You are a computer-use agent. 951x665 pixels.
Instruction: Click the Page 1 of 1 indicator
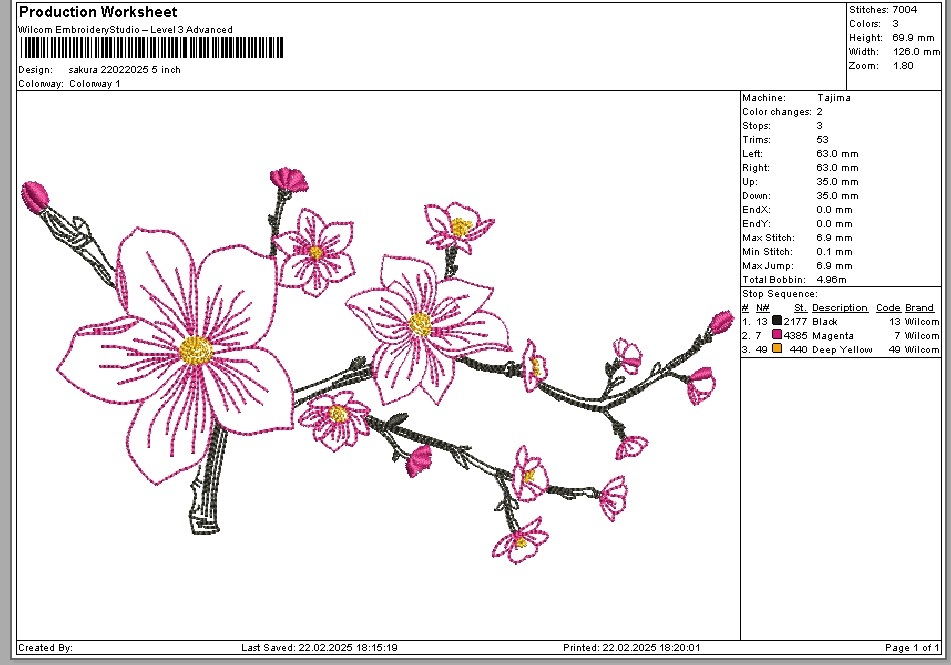(912, 648)
